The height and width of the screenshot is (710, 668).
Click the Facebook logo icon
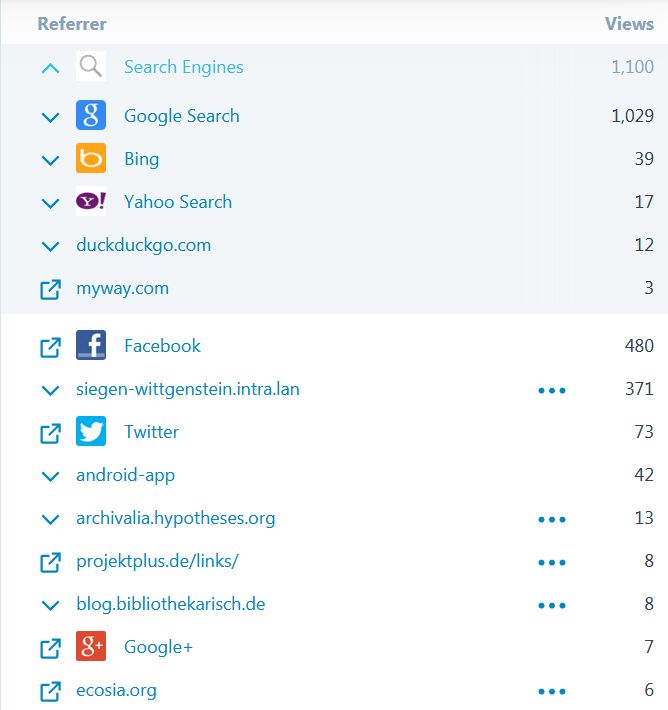[x=91, y=345]
